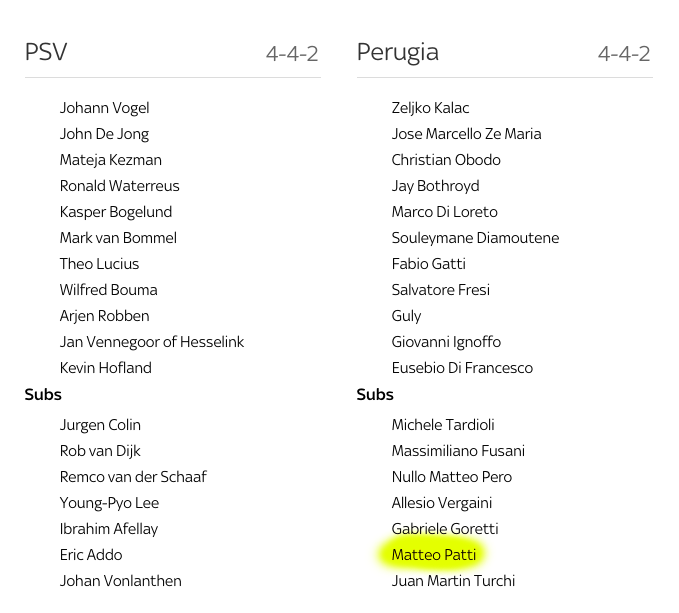Click Young-Pyo Lee in PSV subs
Image resolution: width=679 pixels, height=613 pixels.
pos(109,503)
